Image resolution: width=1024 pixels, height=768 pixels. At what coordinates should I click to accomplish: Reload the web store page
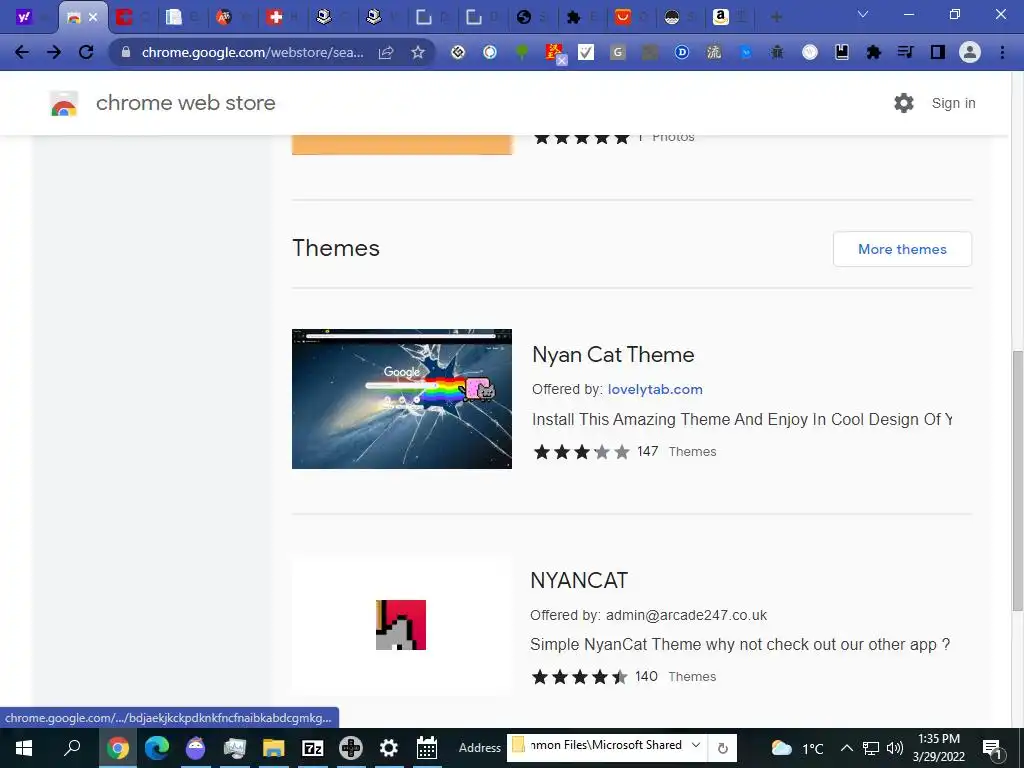point(86,52)
